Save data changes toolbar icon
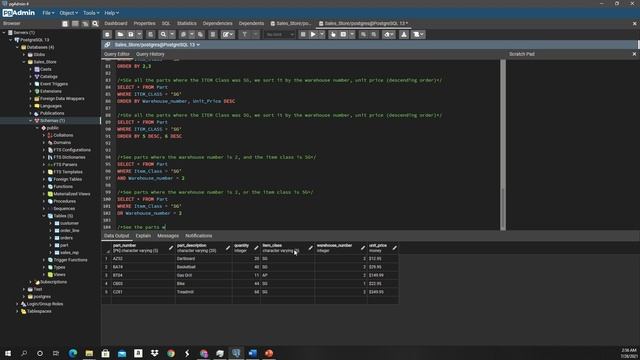This screenshot has width=640, height=360. [151, 35]
